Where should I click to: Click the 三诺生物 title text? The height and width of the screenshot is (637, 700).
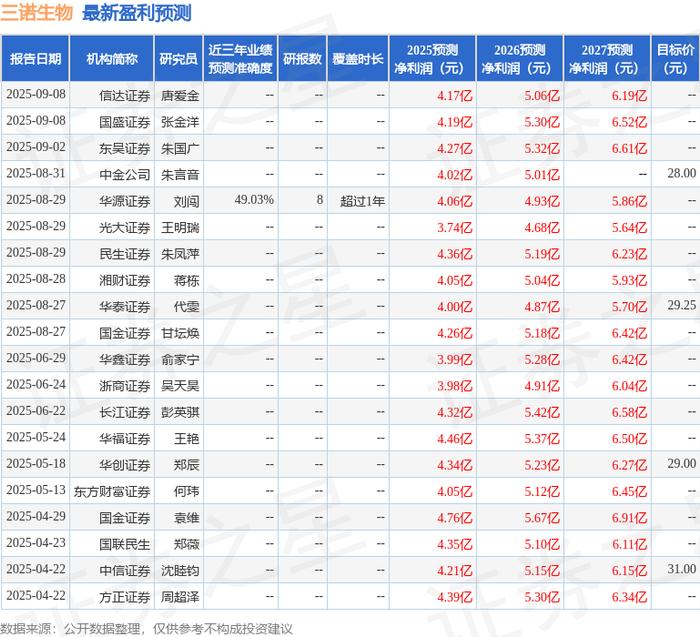pyautogui.click(x=36, y=12)
